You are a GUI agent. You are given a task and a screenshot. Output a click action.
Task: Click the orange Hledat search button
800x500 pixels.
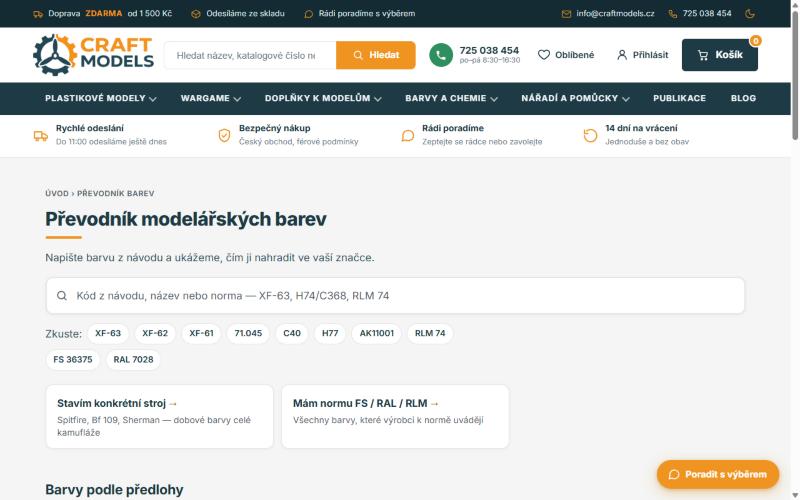376,55
